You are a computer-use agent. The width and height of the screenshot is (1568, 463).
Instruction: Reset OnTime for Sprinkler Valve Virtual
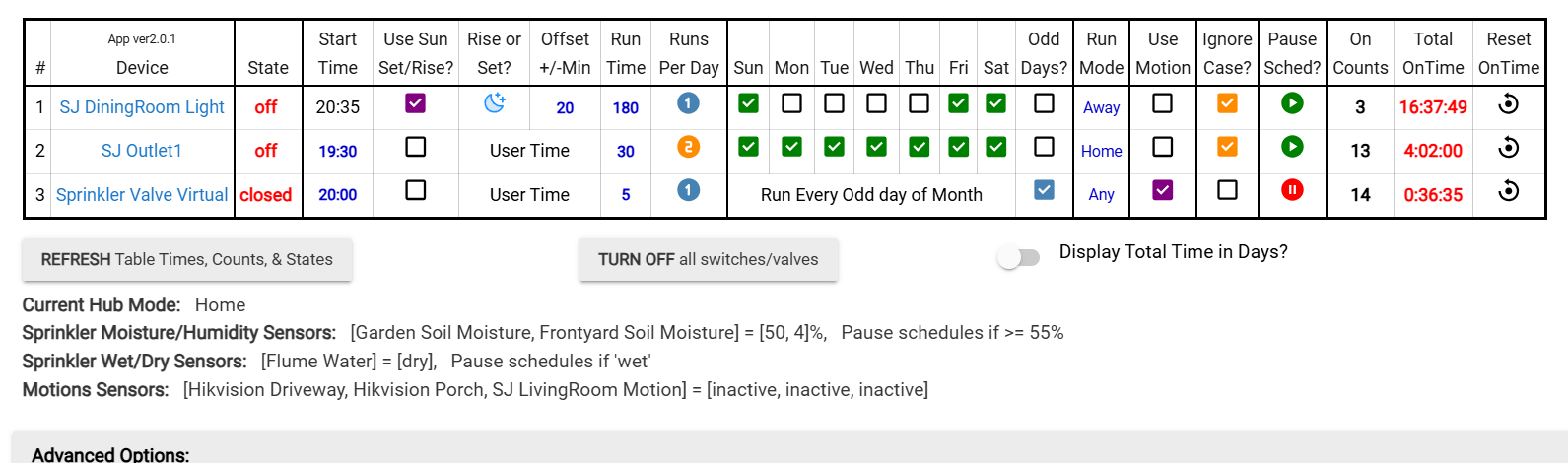click(1508, 191)
